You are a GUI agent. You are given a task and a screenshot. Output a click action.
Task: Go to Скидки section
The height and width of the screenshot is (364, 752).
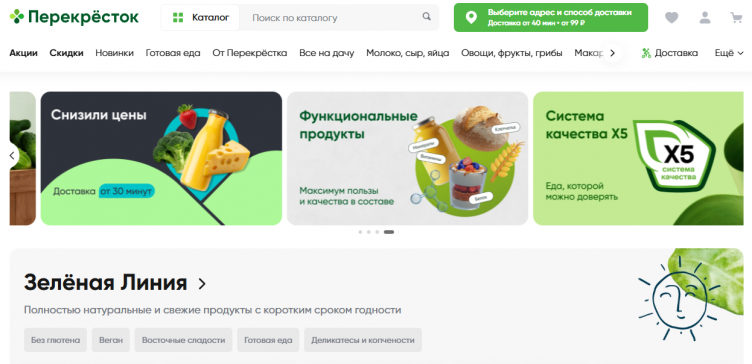point(66,53)
